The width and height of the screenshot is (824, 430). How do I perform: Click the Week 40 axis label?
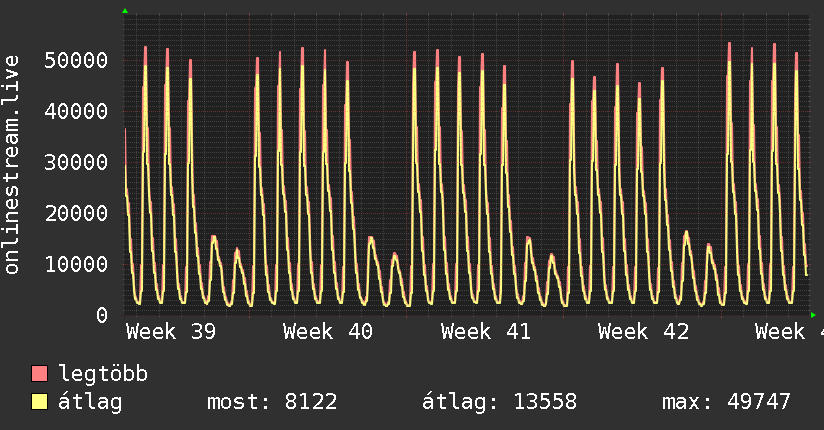[328, 332]
